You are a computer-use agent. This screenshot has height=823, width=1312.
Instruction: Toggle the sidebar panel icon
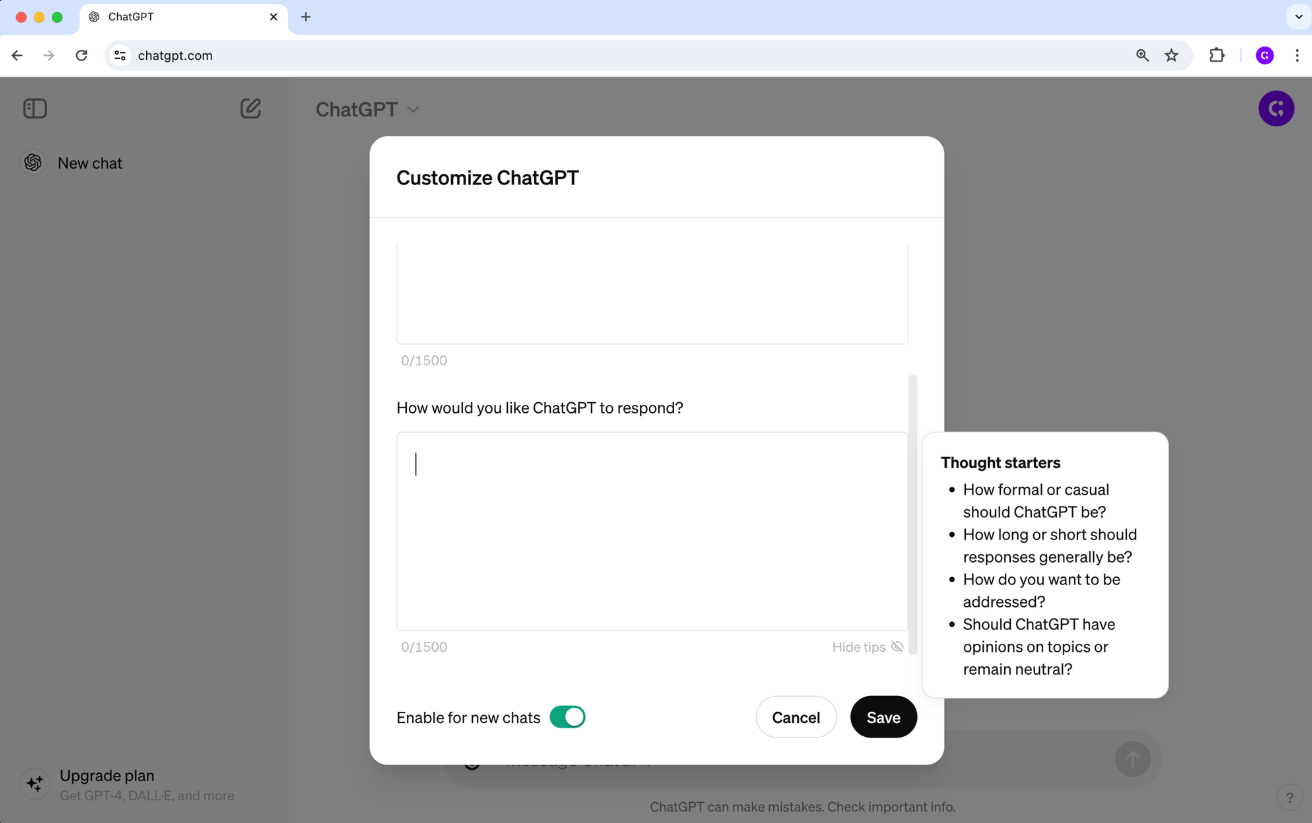[35, 108]
